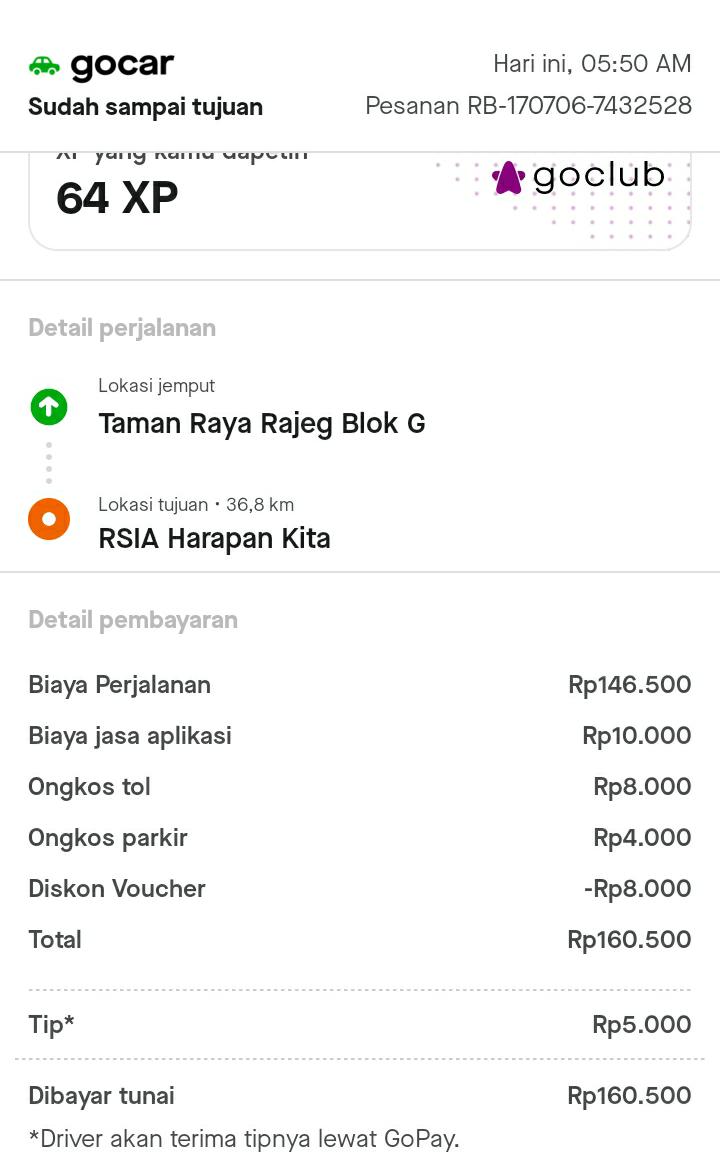Tap the Ongkos parkir row
The width and height of the screenshot is (720, 1152).
[x=360, y=838]
